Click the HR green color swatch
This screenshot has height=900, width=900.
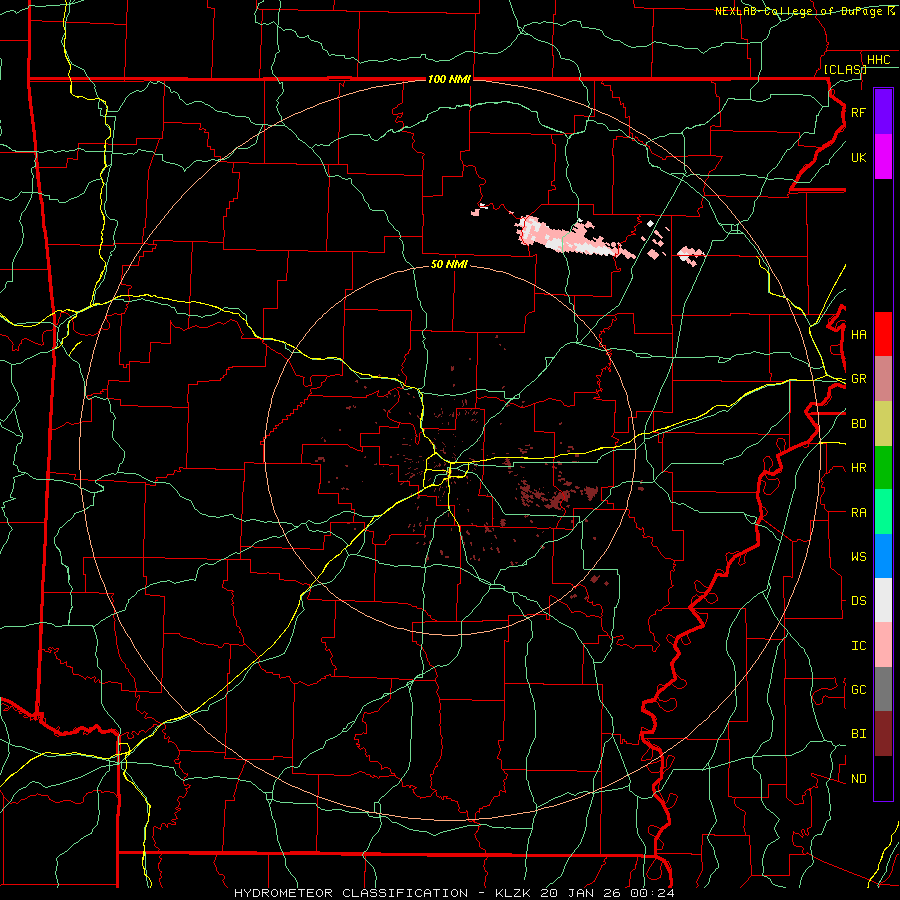883,467
